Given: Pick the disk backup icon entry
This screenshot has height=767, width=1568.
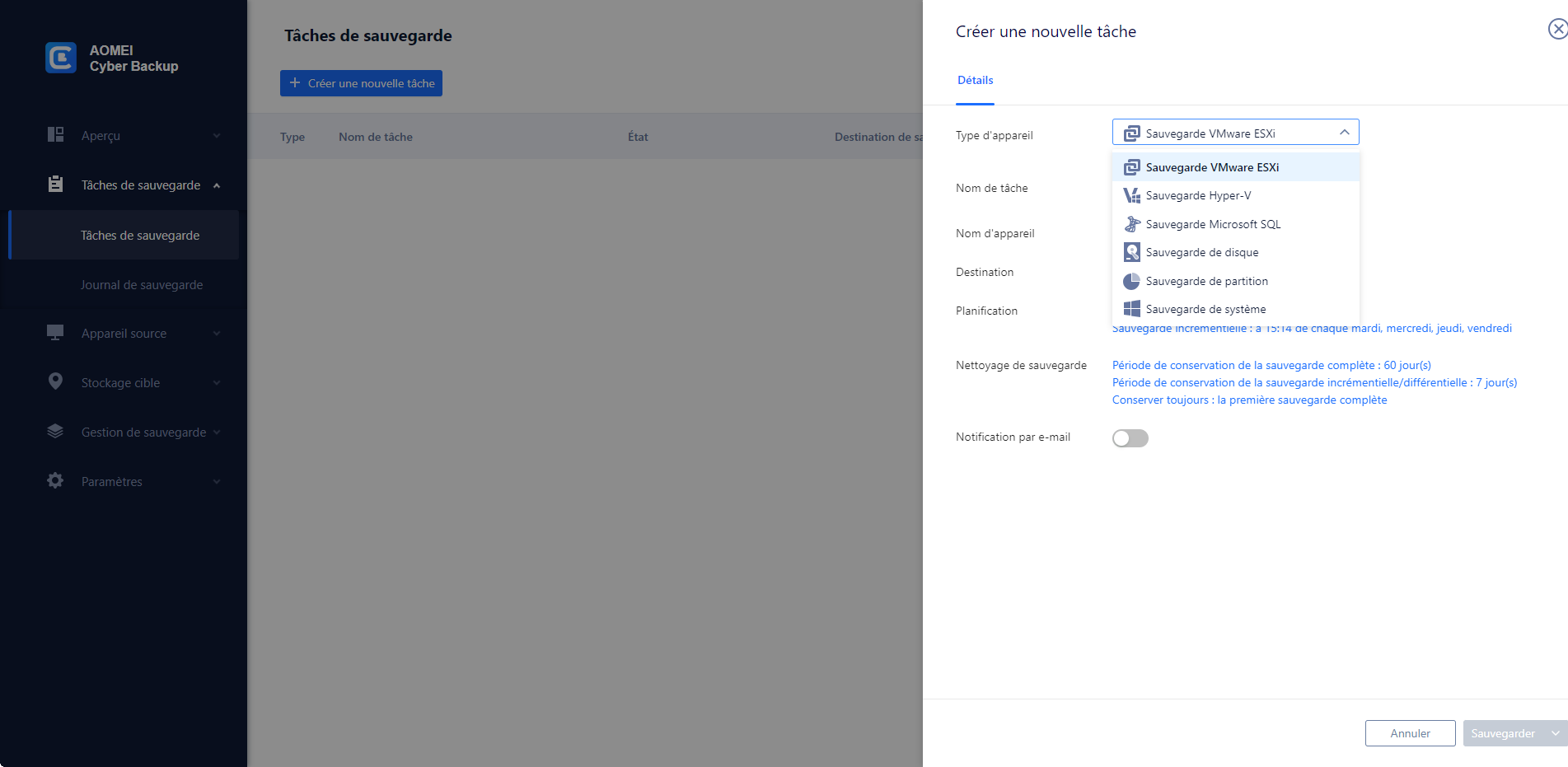Looking at the screenshot, I should (1131, 253).
